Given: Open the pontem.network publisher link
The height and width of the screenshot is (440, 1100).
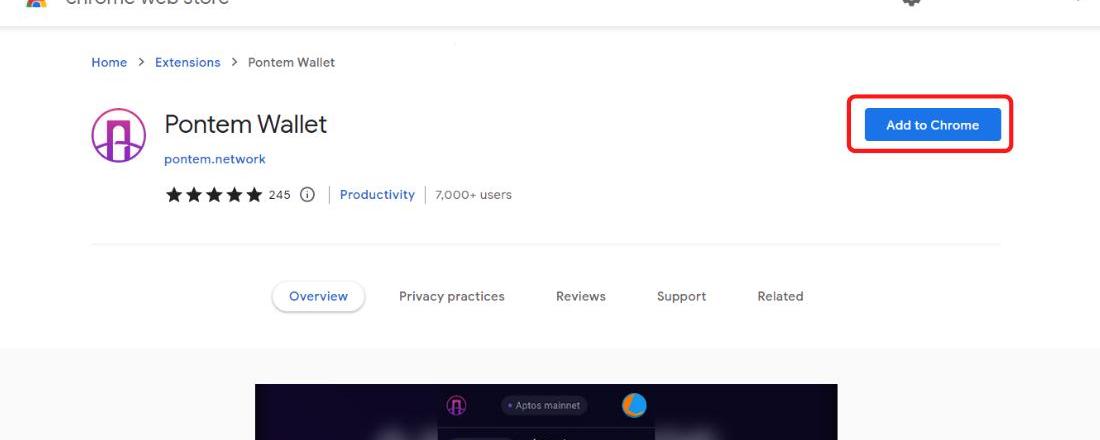Looking at the screenshot, I should coord(215,159).
